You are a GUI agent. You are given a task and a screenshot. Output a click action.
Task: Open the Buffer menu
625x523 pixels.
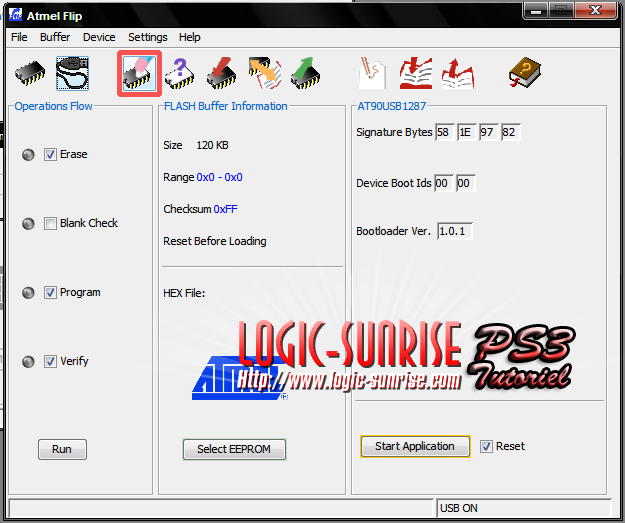click(55, 37)
